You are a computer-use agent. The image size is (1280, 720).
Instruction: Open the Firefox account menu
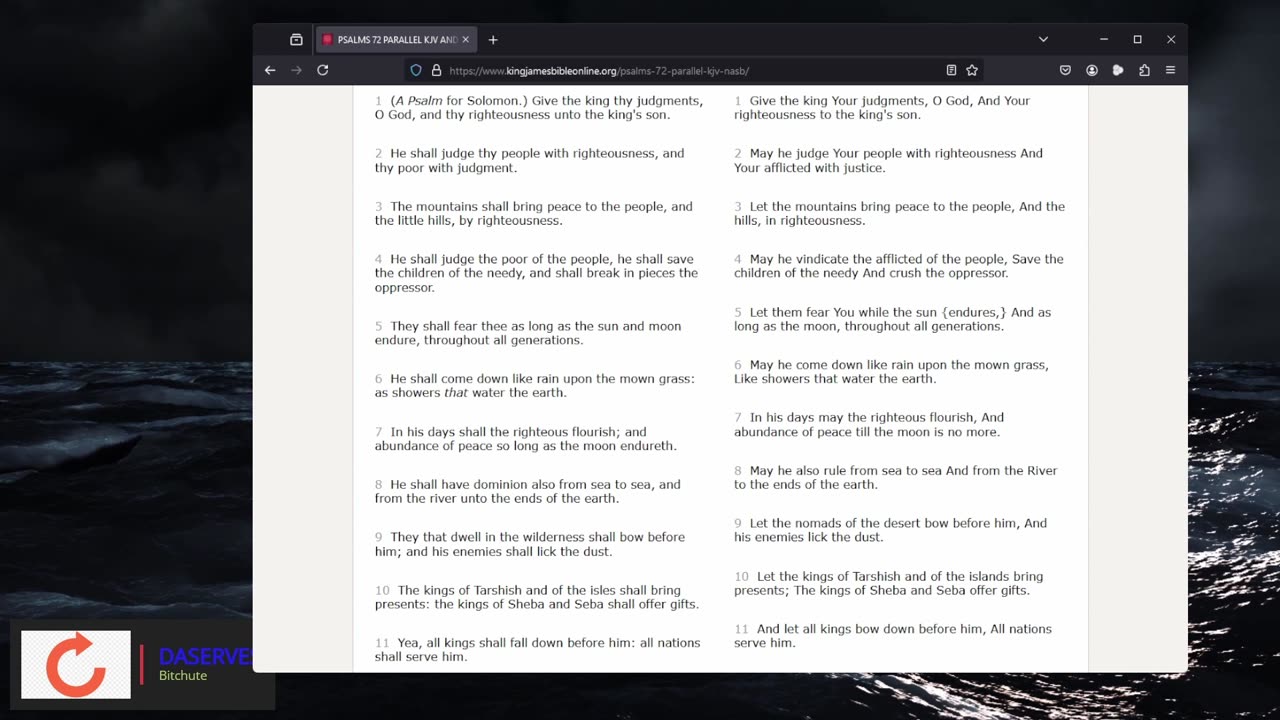point(1092,70)
